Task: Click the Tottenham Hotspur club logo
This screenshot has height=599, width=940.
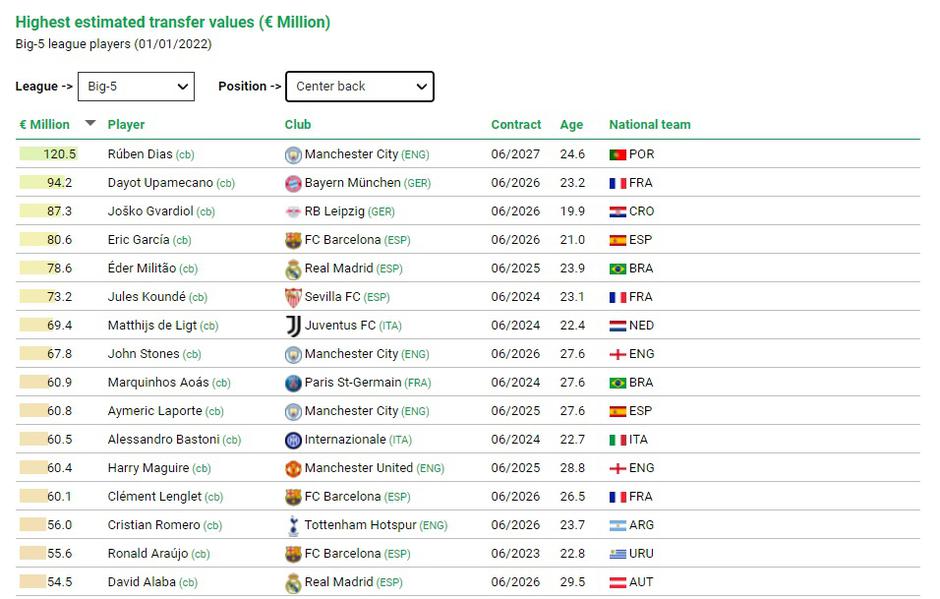Action: (293, 525)
